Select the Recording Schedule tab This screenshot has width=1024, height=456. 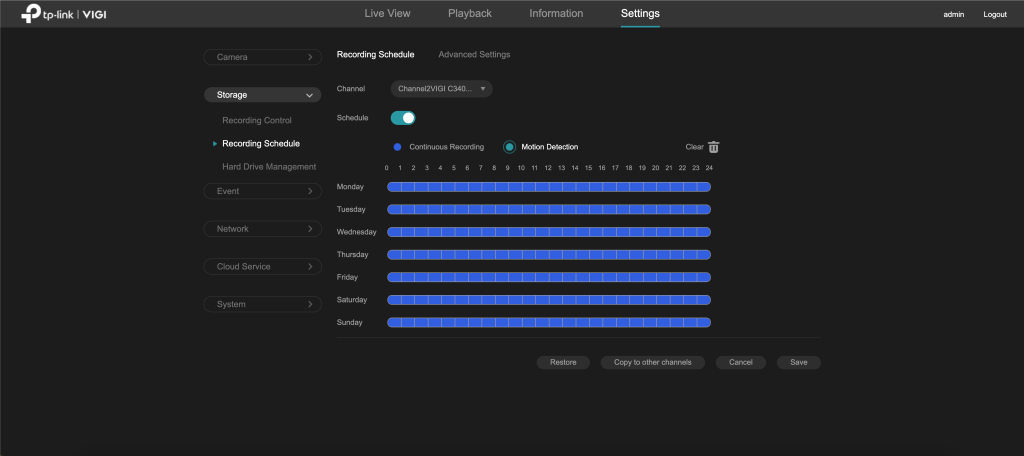click(376, 55)
